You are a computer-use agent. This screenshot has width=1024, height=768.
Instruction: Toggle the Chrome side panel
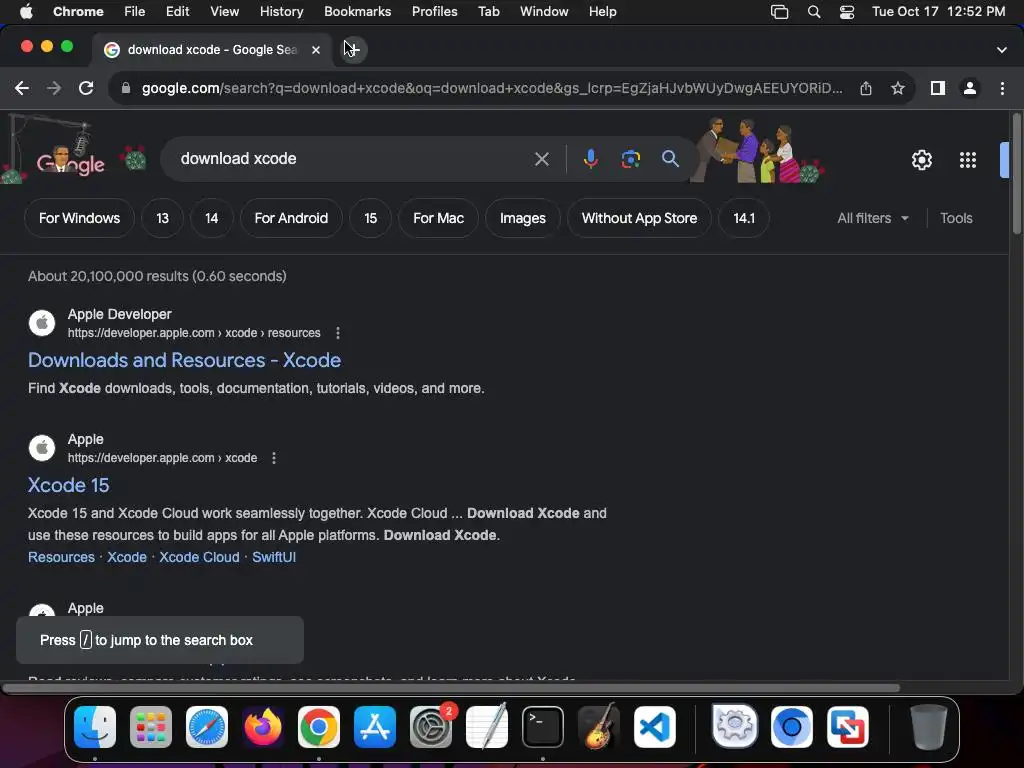tap(938, 88)
